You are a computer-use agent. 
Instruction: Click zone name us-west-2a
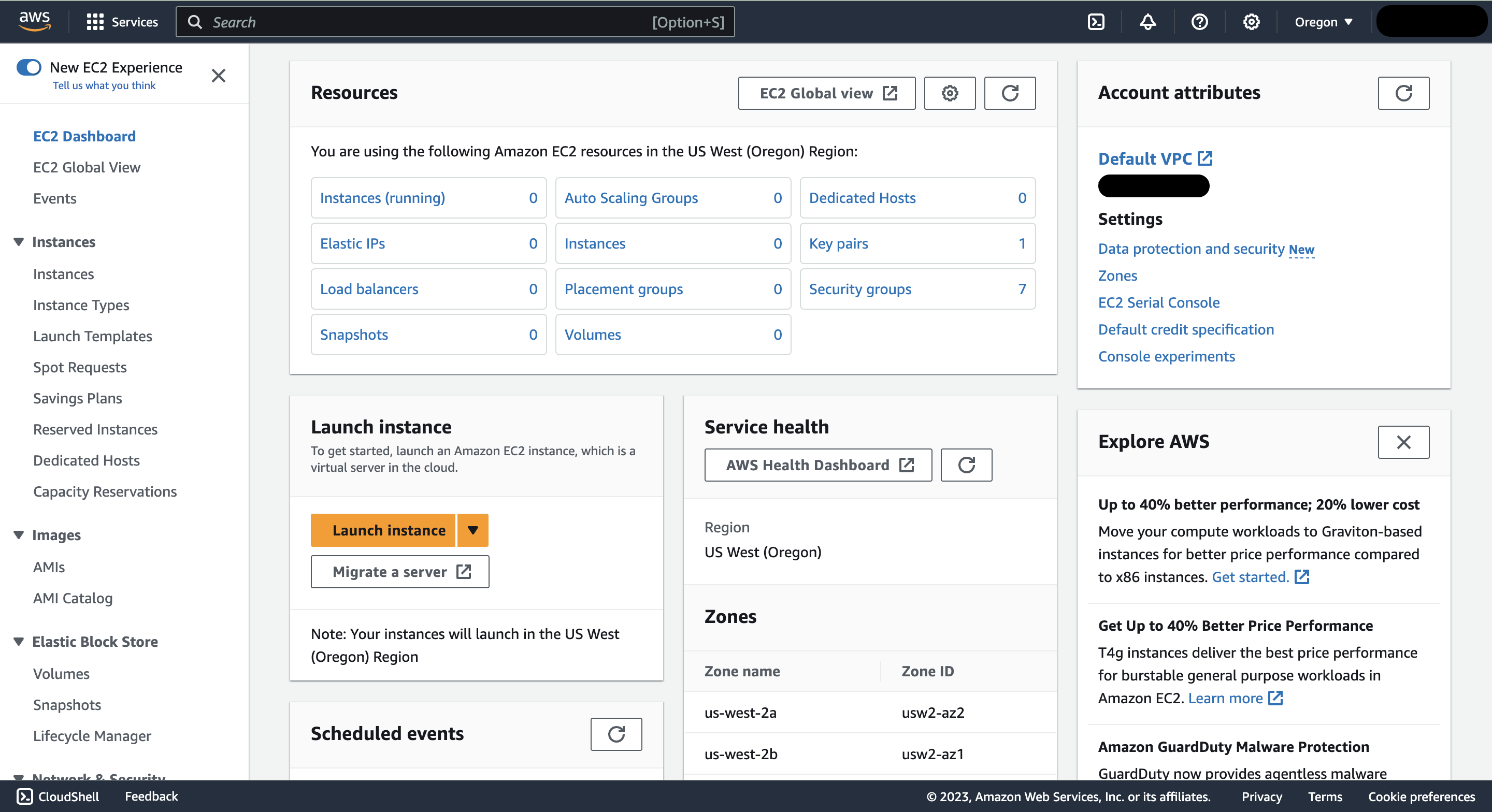click(x=740, y=713)
